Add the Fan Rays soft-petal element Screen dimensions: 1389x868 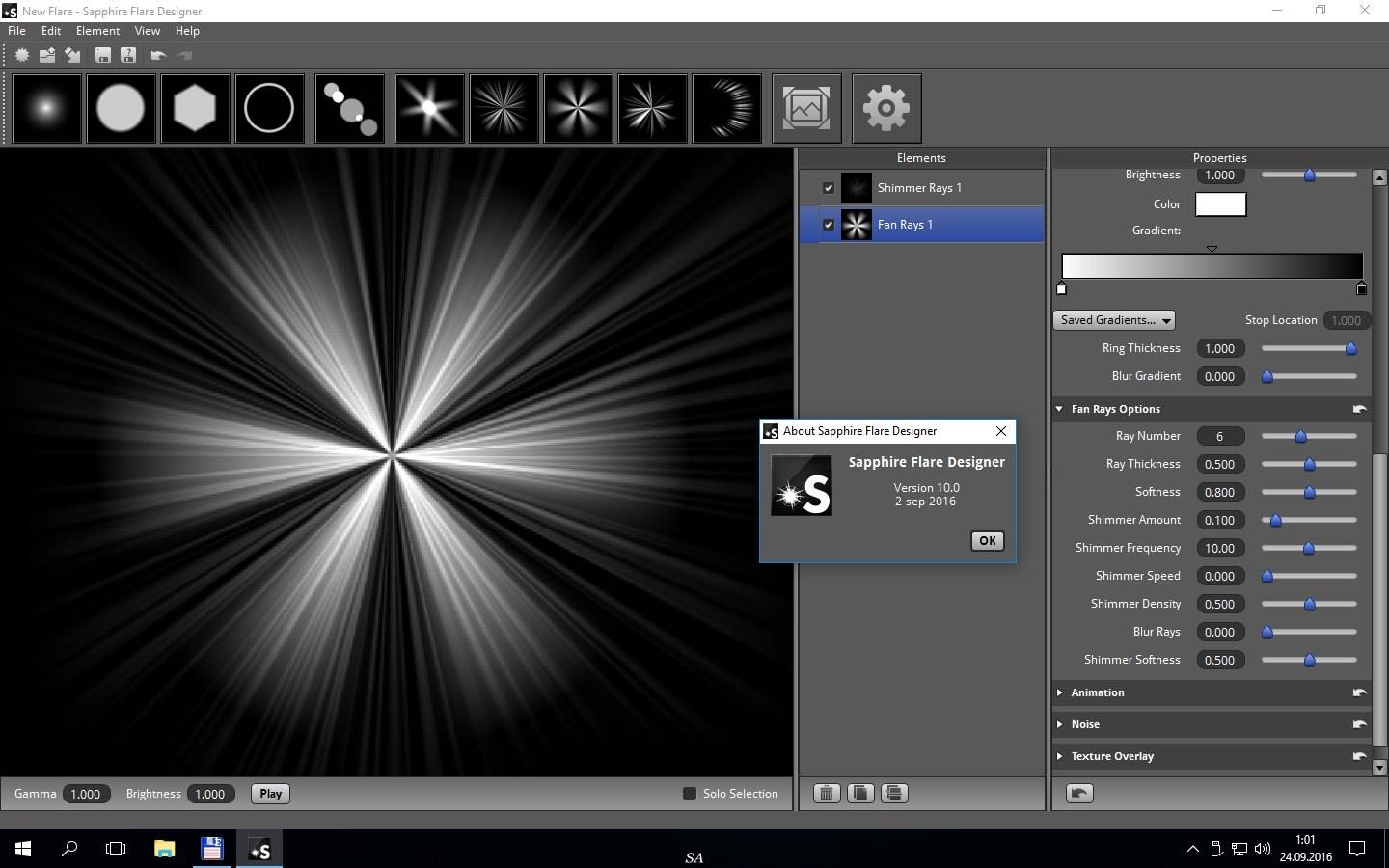click(578, 108)
